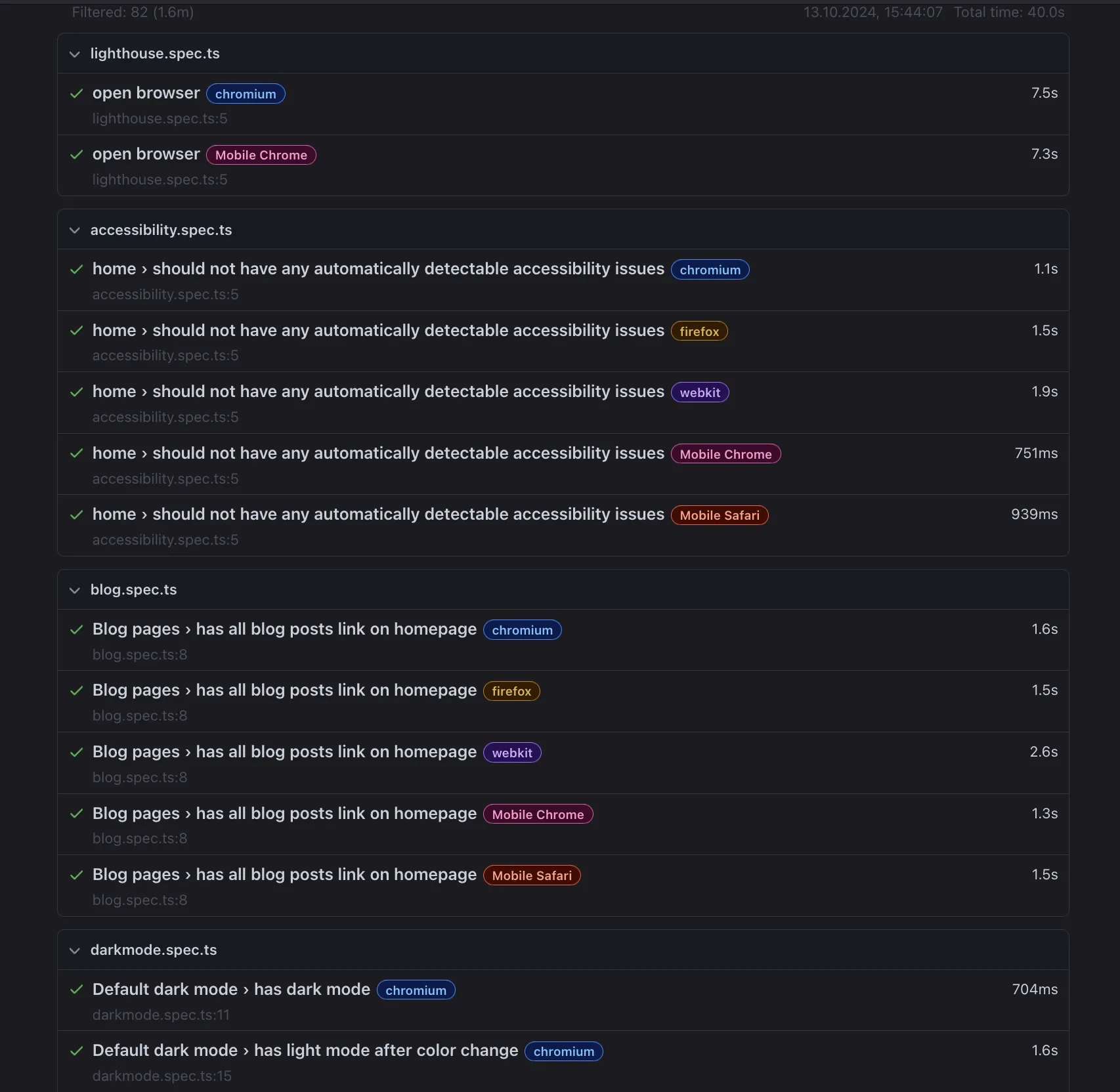Click passed checkmark of chromium Blog pages test

tap(77, 630)
